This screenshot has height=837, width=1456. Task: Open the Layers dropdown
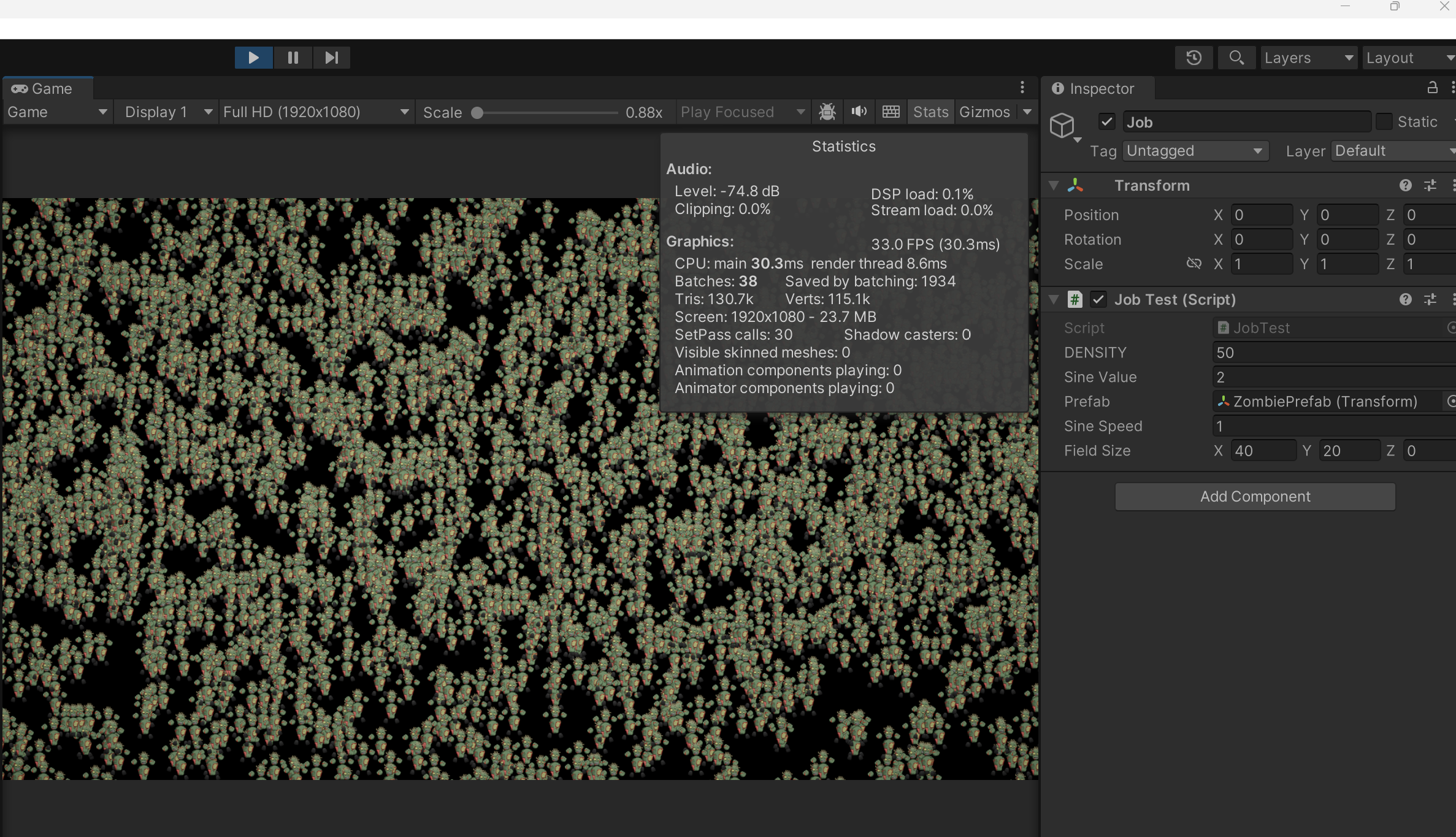tap(1308, 58)
